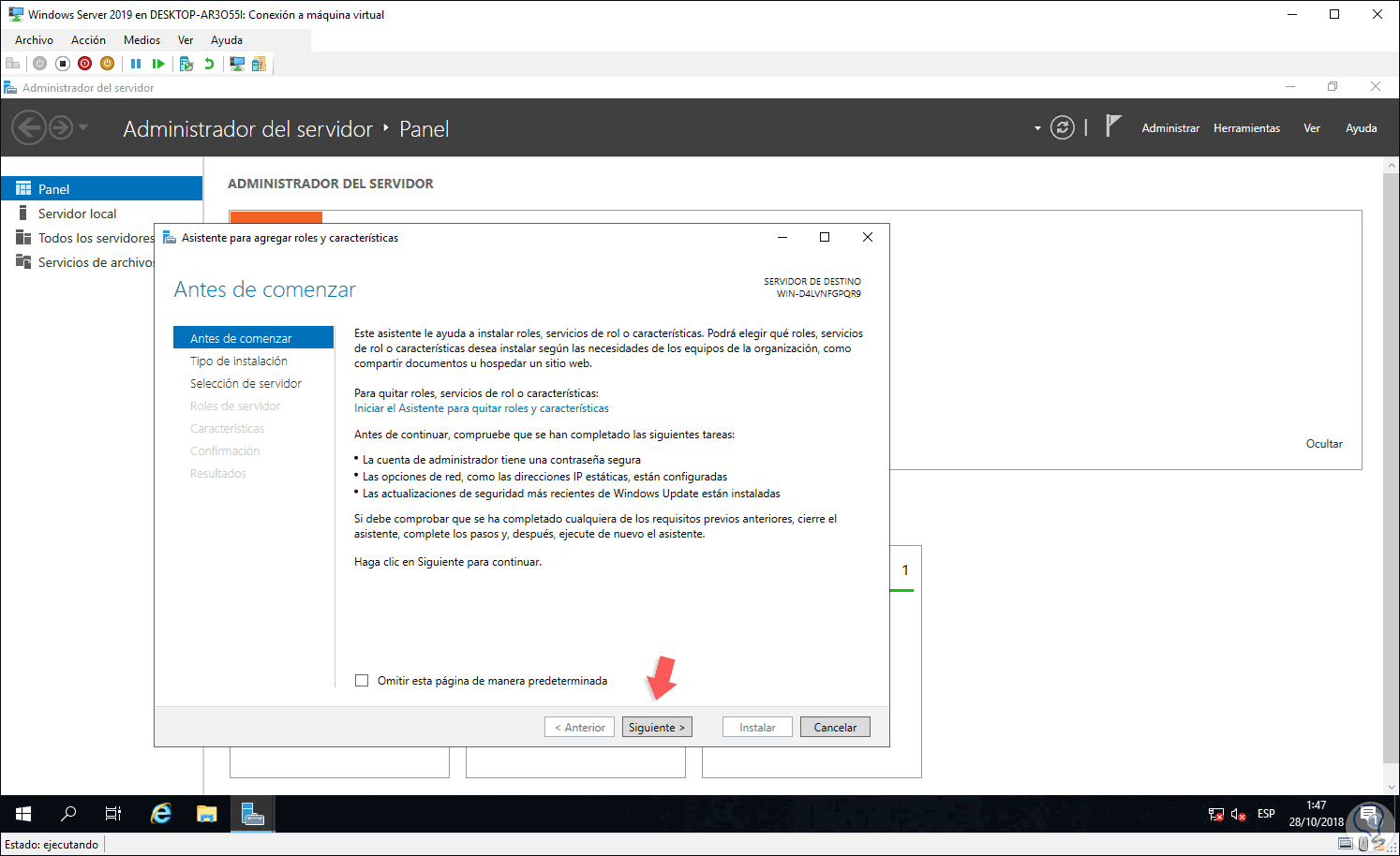Image resolution: width=1400 pixels, height=856 pixels.
Task: Open the Administrar menu in Server Manager
Action: click(x=1170, y=128)
